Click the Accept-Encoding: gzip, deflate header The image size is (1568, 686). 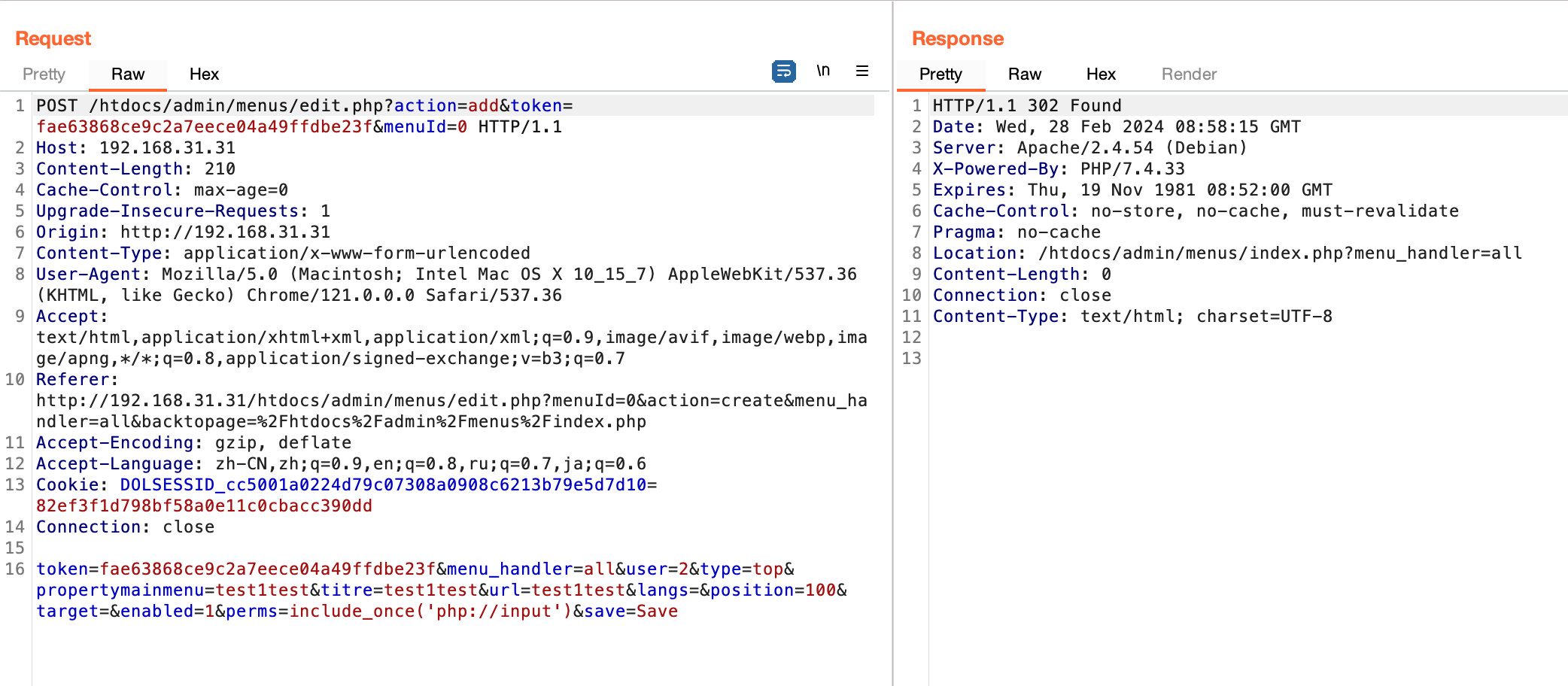(193, 442)
